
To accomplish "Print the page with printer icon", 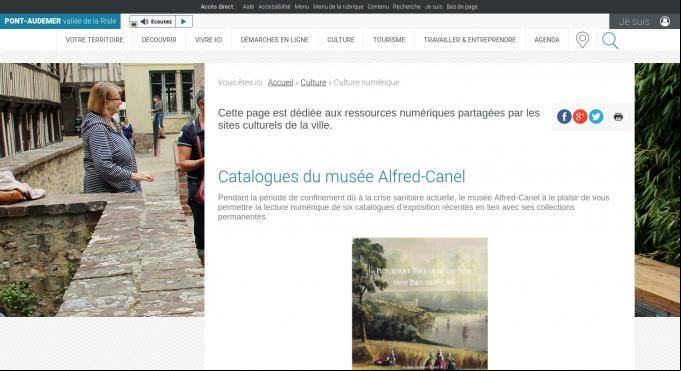I will [x=618, y=116].
